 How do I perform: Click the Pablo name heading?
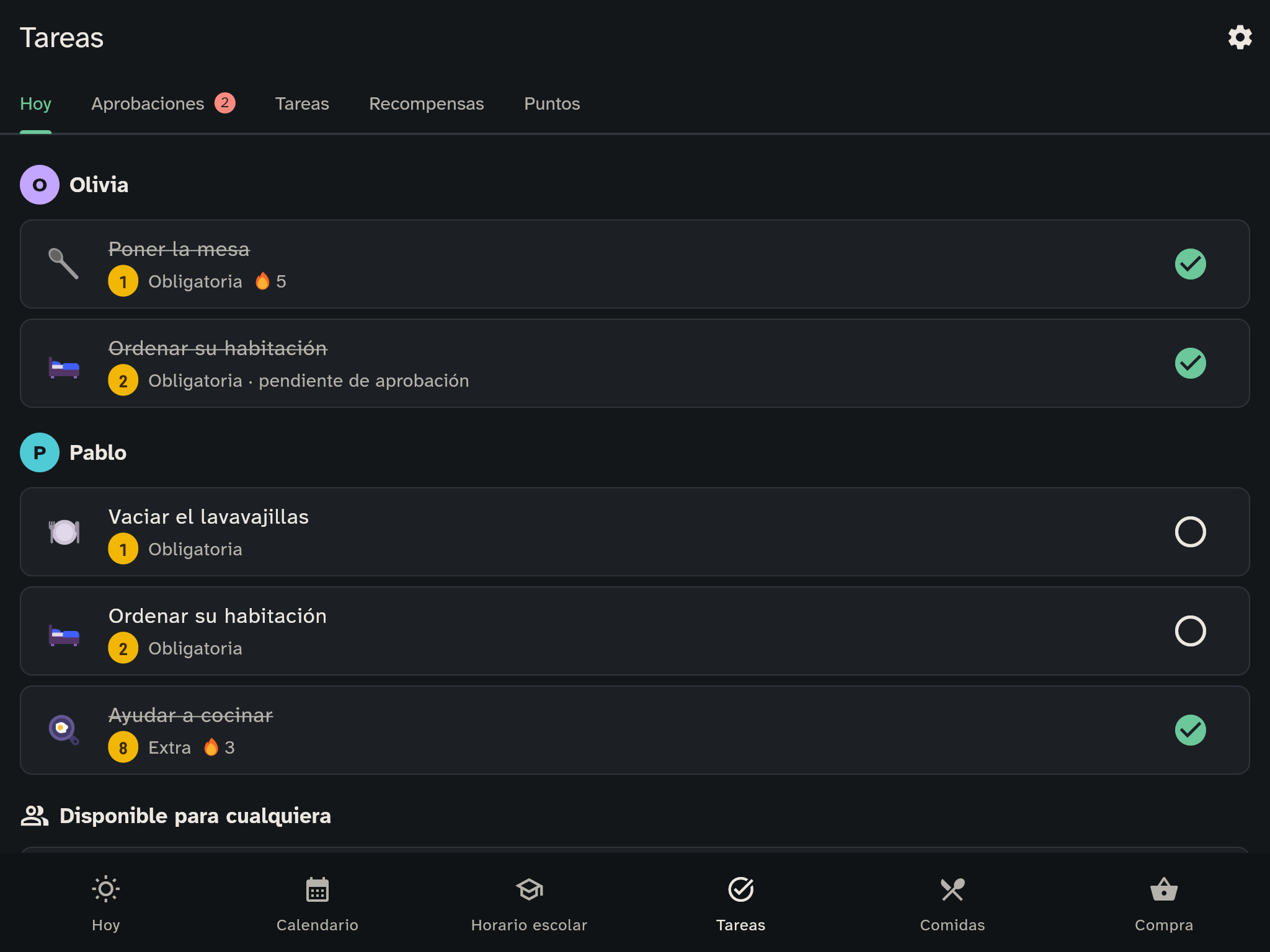pos(98,452)
